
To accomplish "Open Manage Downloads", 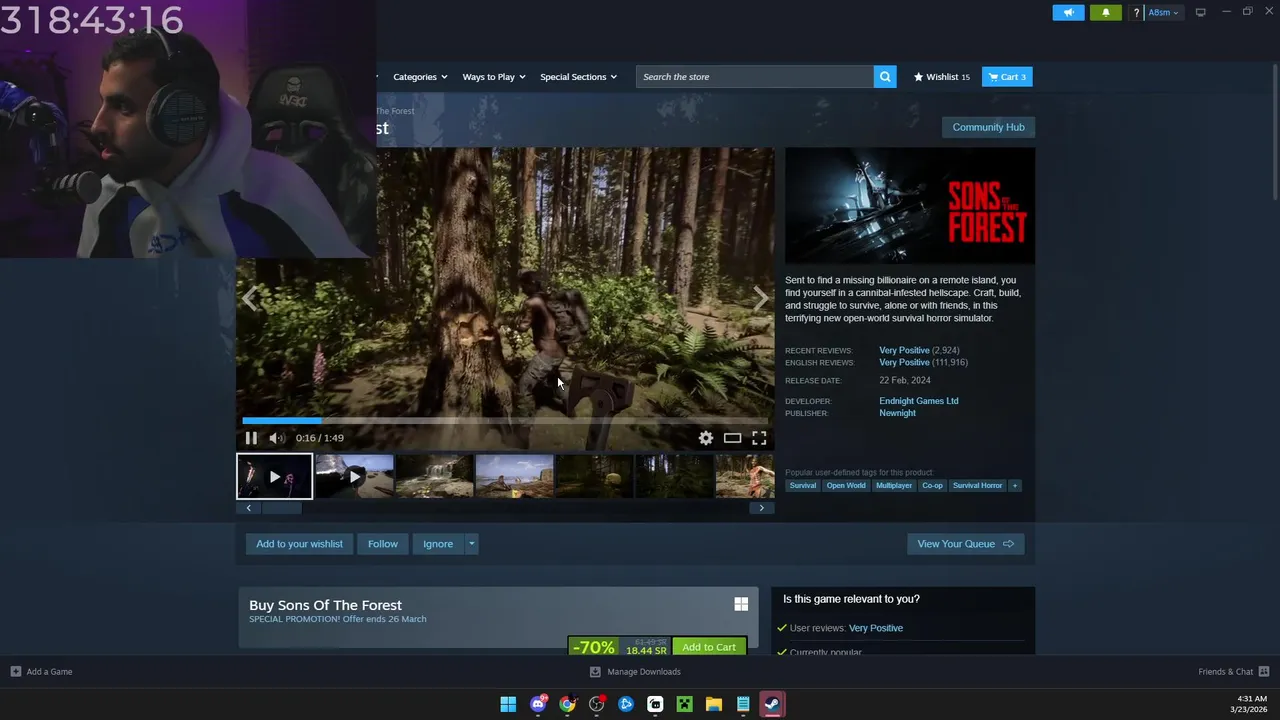I will (635, 672).
